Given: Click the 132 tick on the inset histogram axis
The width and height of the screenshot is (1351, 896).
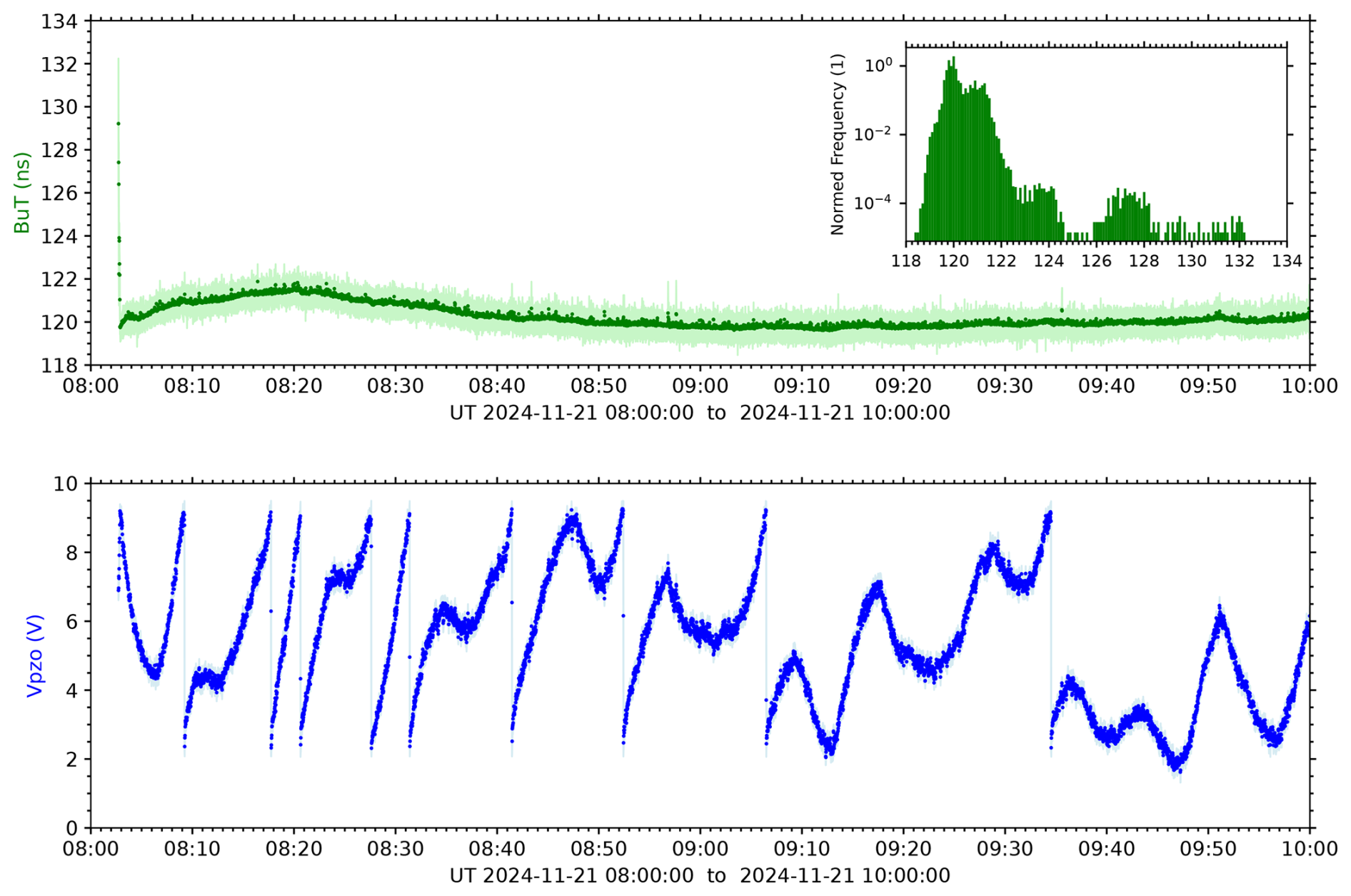Looking at the screenshot, I should coord(1239,261).
